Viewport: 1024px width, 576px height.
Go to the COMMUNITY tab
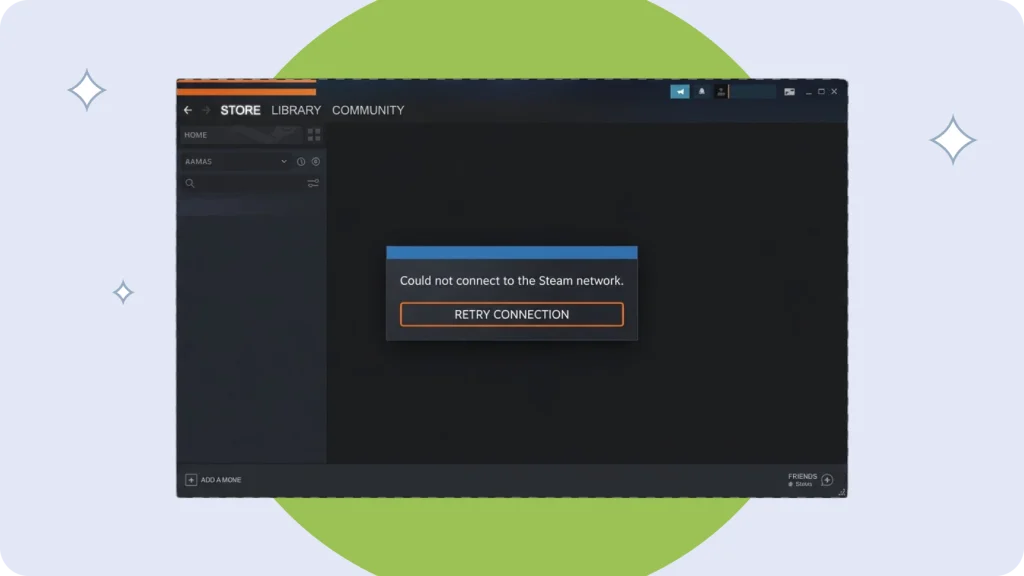[x=368, y=110]
